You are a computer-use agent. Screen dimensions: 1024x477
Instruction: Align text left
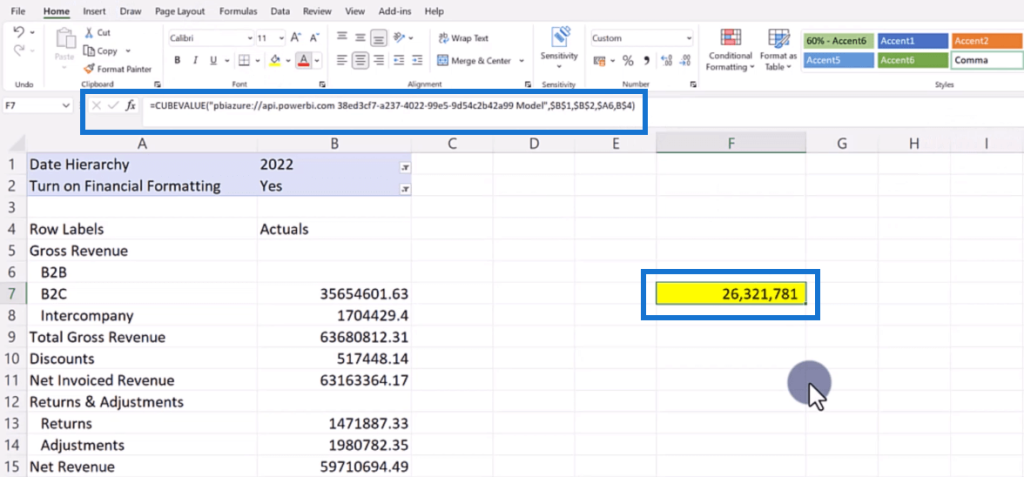click(x=342, y=61)
